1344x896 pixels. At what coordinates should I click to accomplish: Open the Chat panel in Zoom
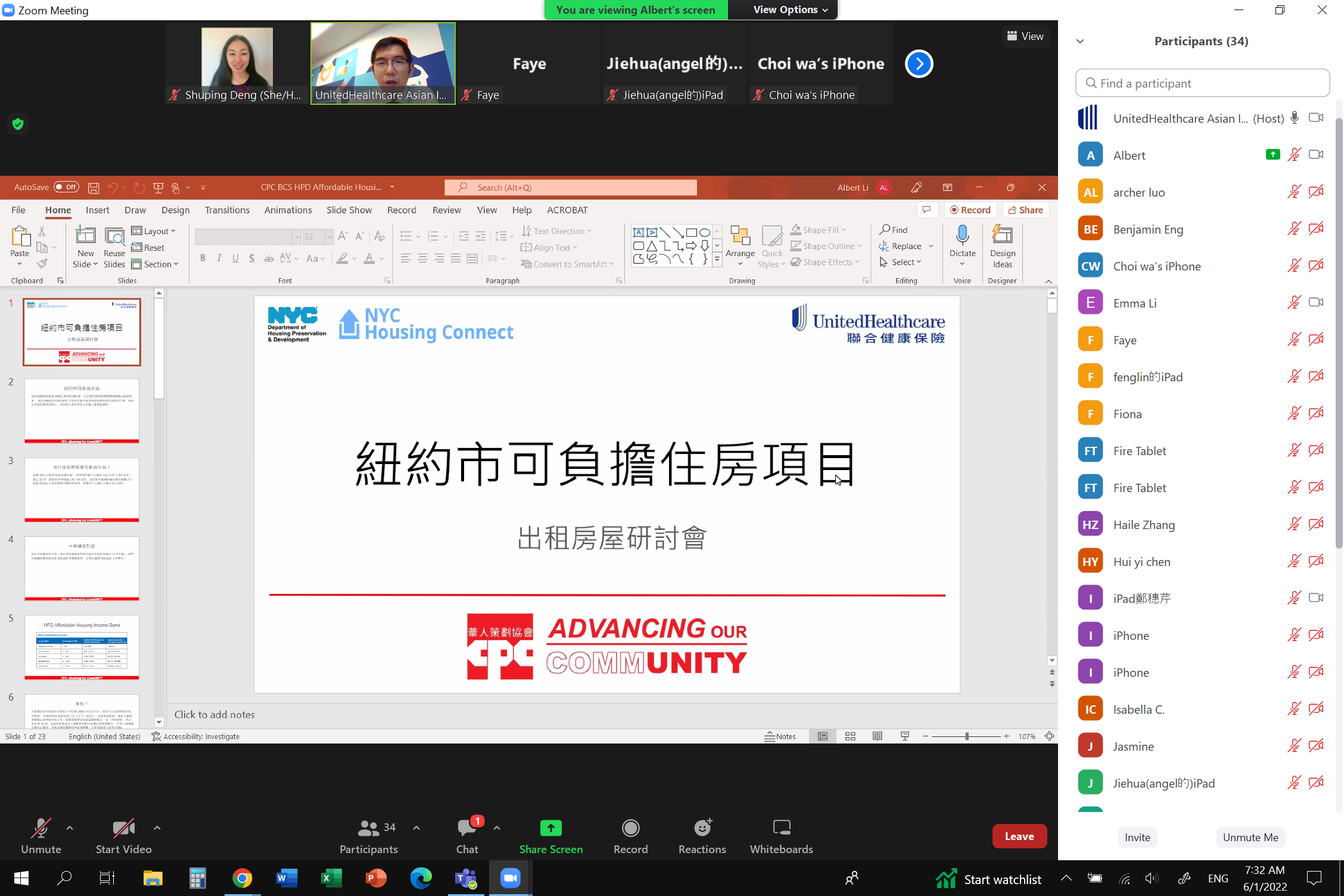pyautogui.click(x=467, y=835)
